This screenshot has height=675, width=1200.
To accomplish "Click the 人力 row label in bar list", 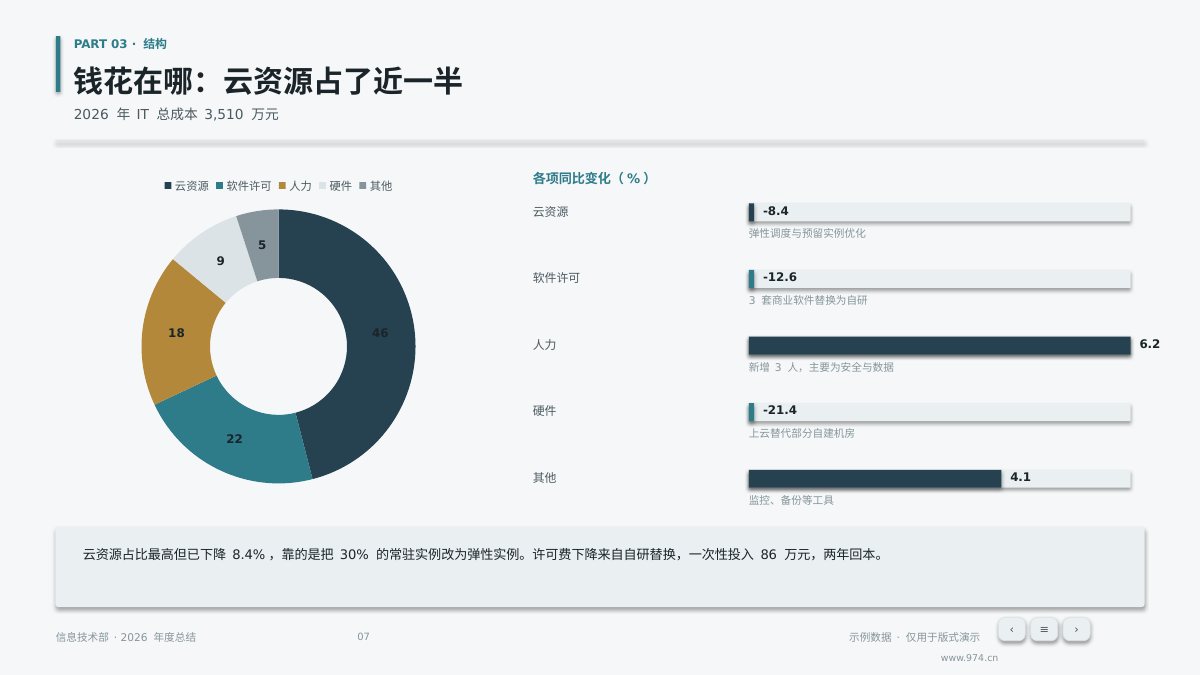I will pos(544,345).
